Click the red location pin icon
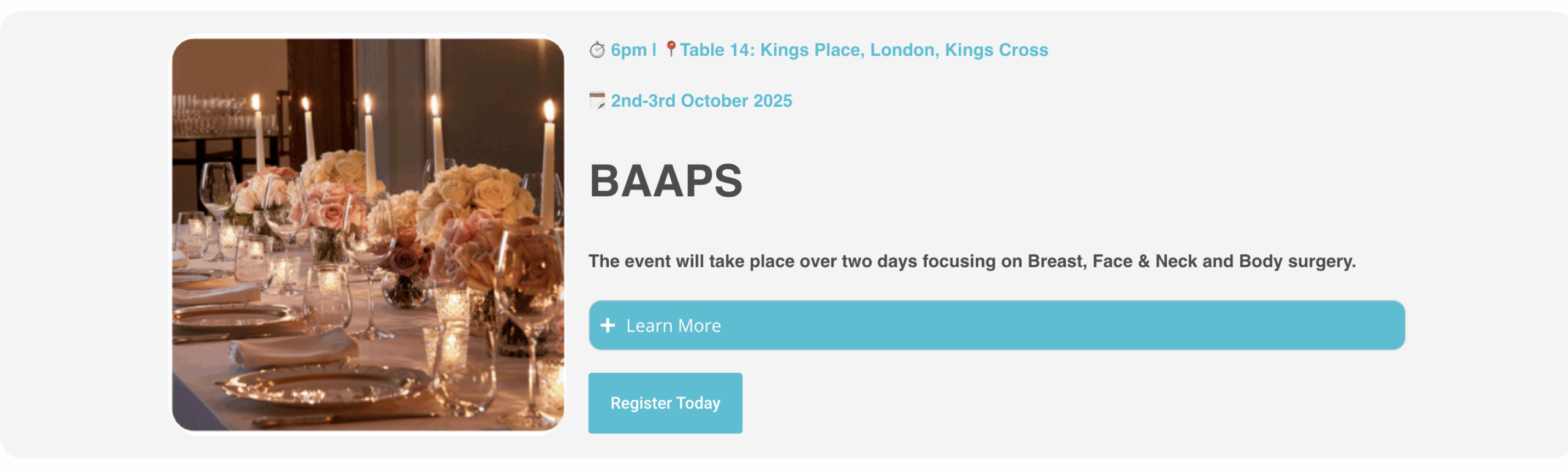Image resolution: width=1568 pixels, height=469 pixels. click(671, 50)
